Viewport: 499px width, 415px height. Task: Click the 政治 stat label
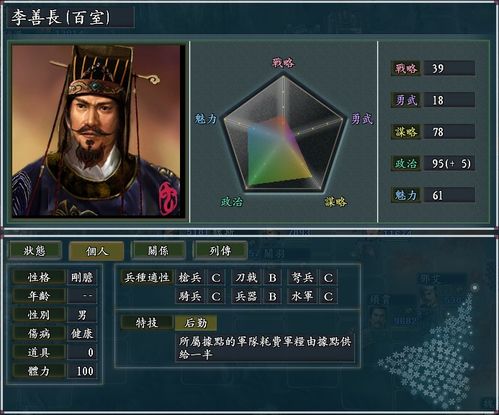406,163
